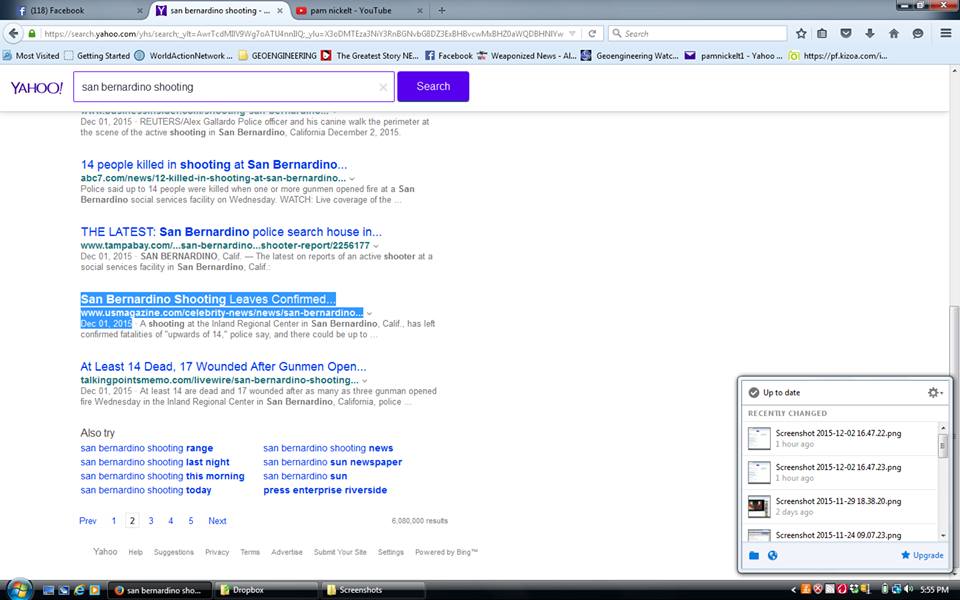Show desktop from quick launch bar
This screenshot has width=960, height=600.
click(48, 590)
